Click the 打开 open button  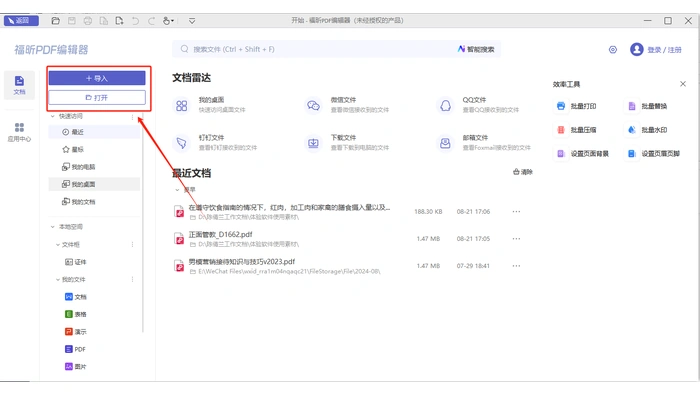click(x=97, y=97)
